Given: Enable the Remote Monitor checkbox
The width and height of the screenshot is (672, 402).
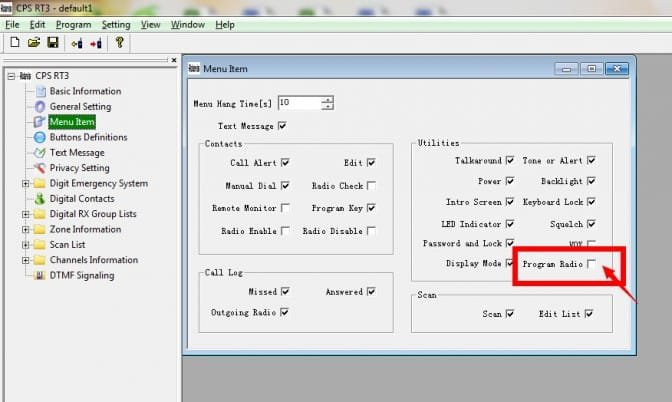Looking at the screenshot, I should coord(285,208).
